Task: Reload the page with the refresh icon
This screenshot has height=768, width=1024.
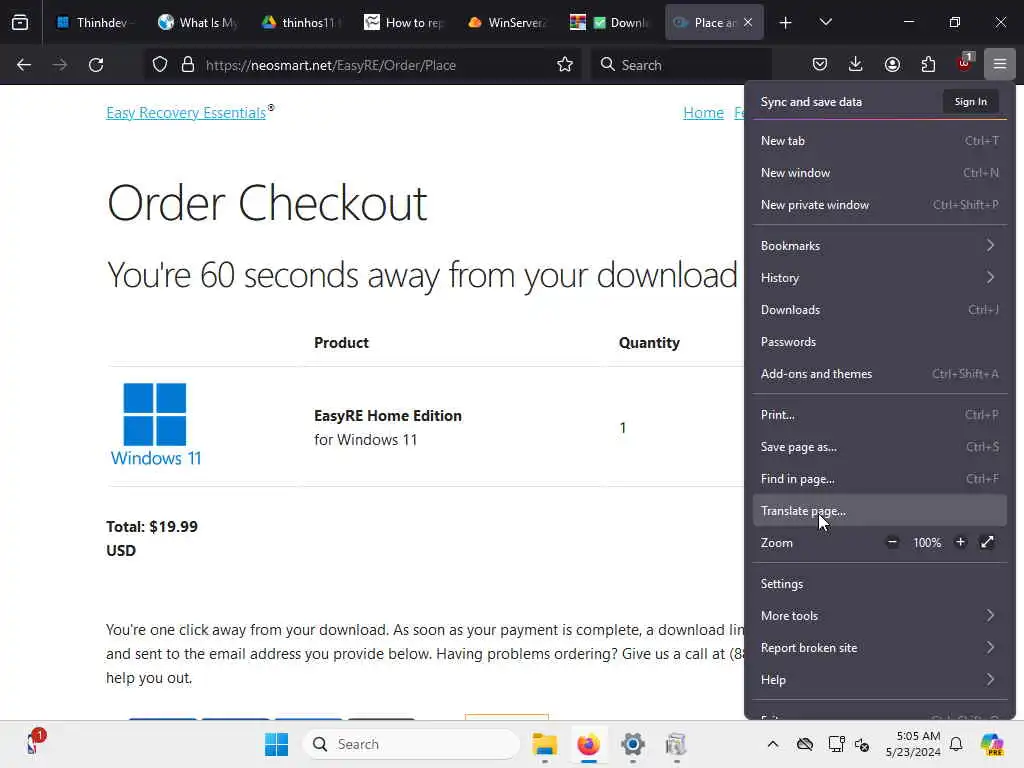Action: point(96,65)
